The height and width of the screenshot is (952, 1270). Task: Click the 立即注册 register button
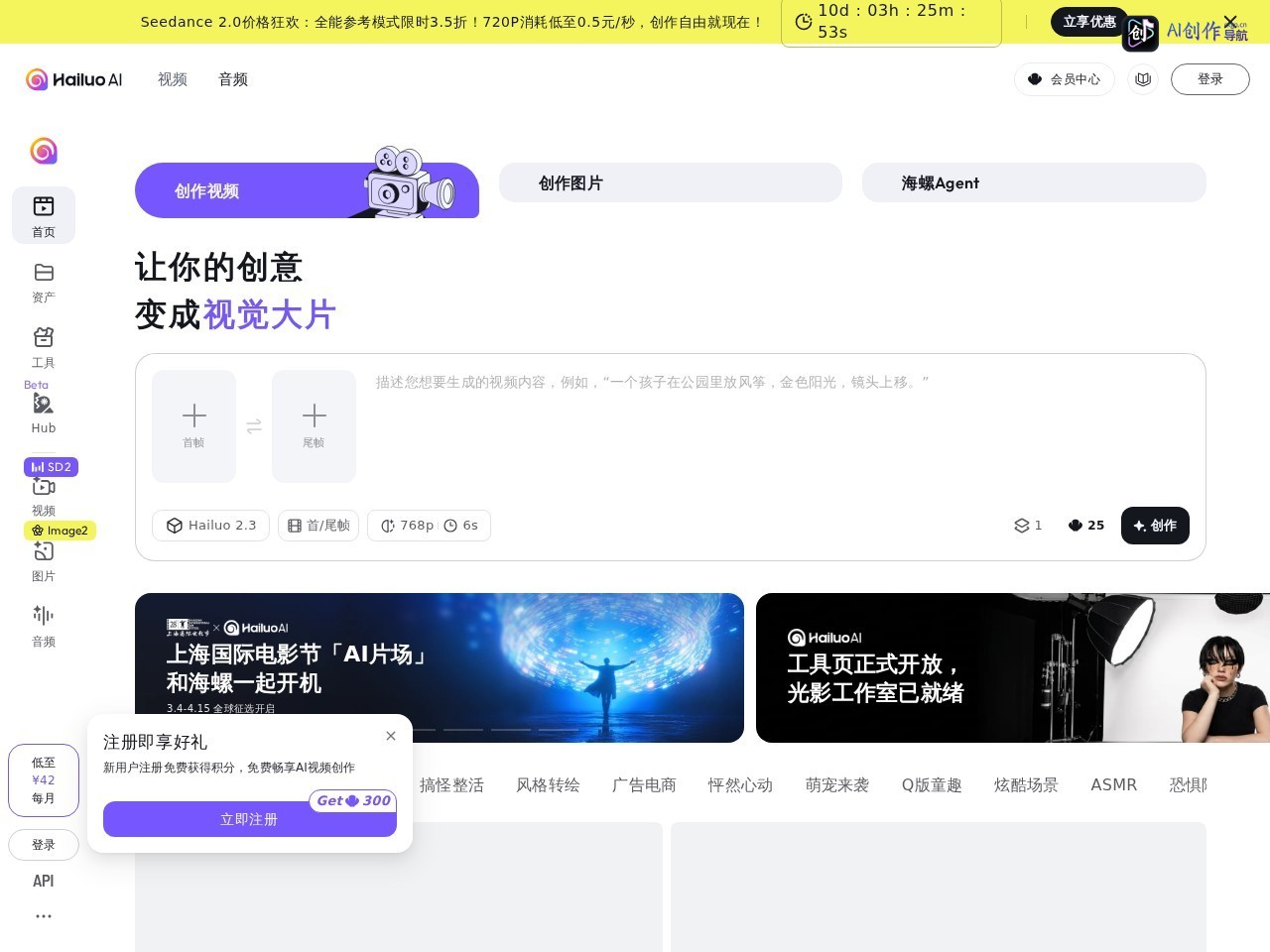click(250, 819)
